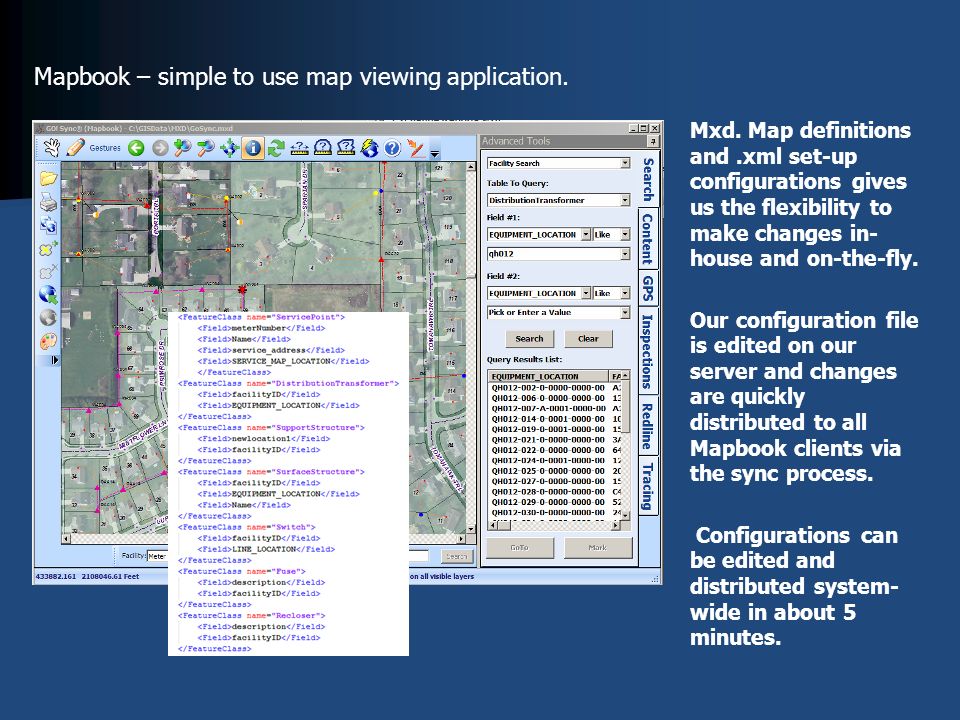Open the qh012 value dropdown
The height and width of the screenshot is (720, 960).
click(x=625, y=253)
